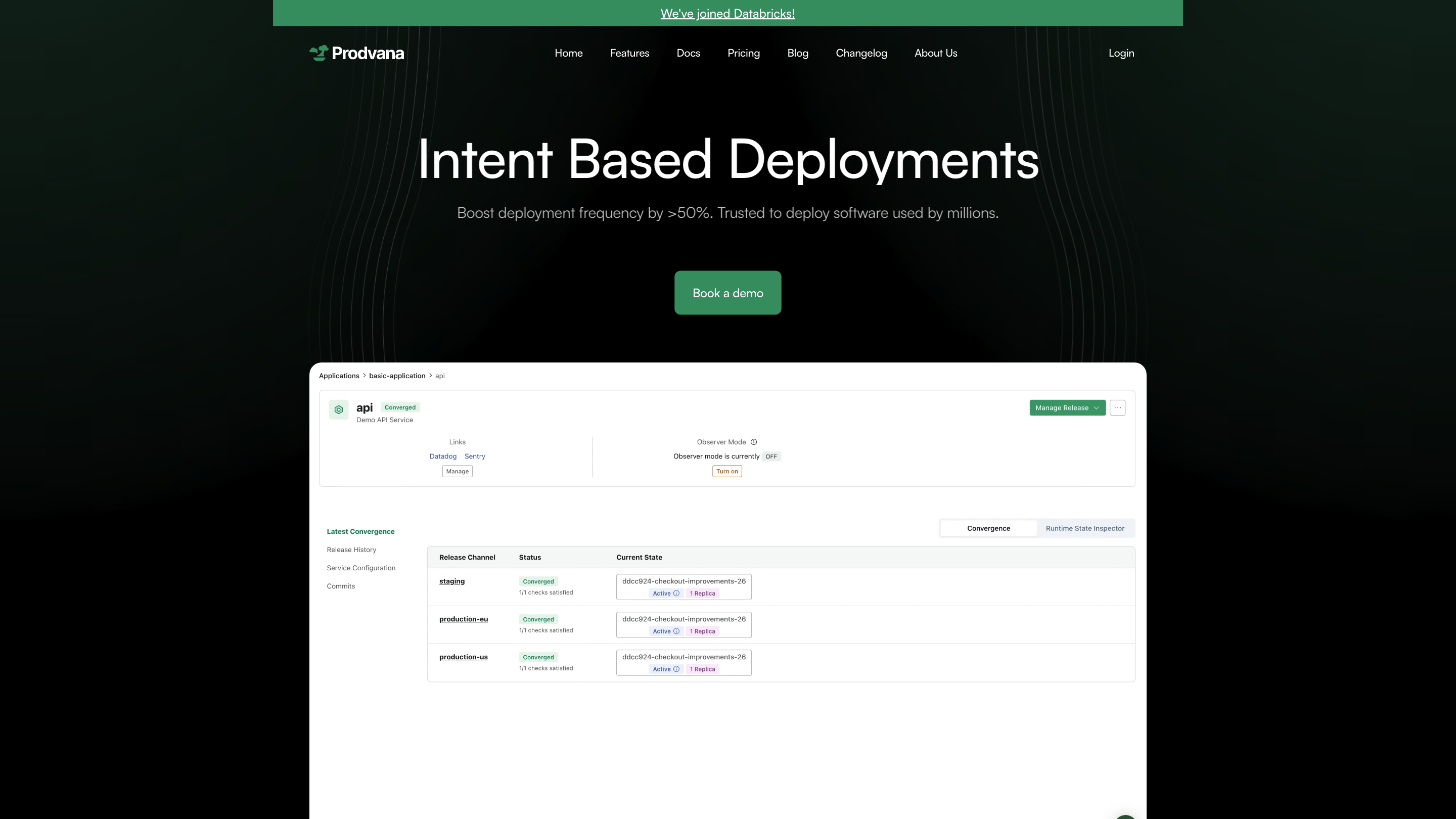Expand the Manage Release dropdown
The image size is (1456, 819).
pos(1067,407)
